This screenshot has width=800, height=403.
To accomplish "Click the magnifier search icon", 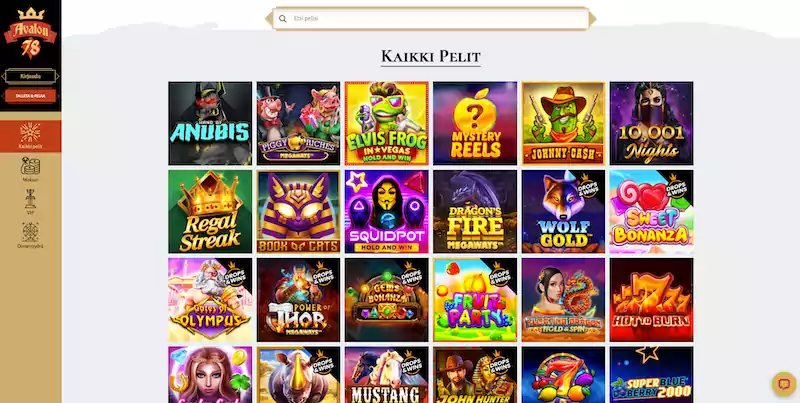I will coord(283,19).
